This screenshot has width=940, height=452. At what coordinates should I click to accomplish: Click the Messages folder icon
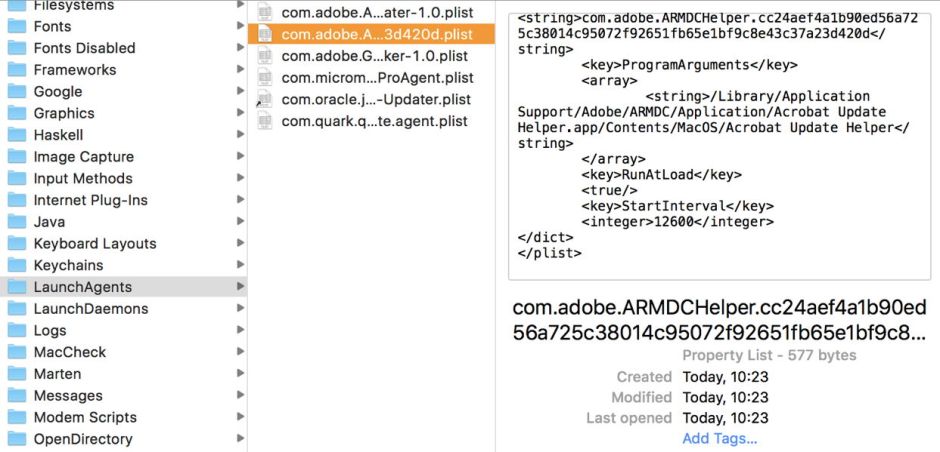(16, 395)
